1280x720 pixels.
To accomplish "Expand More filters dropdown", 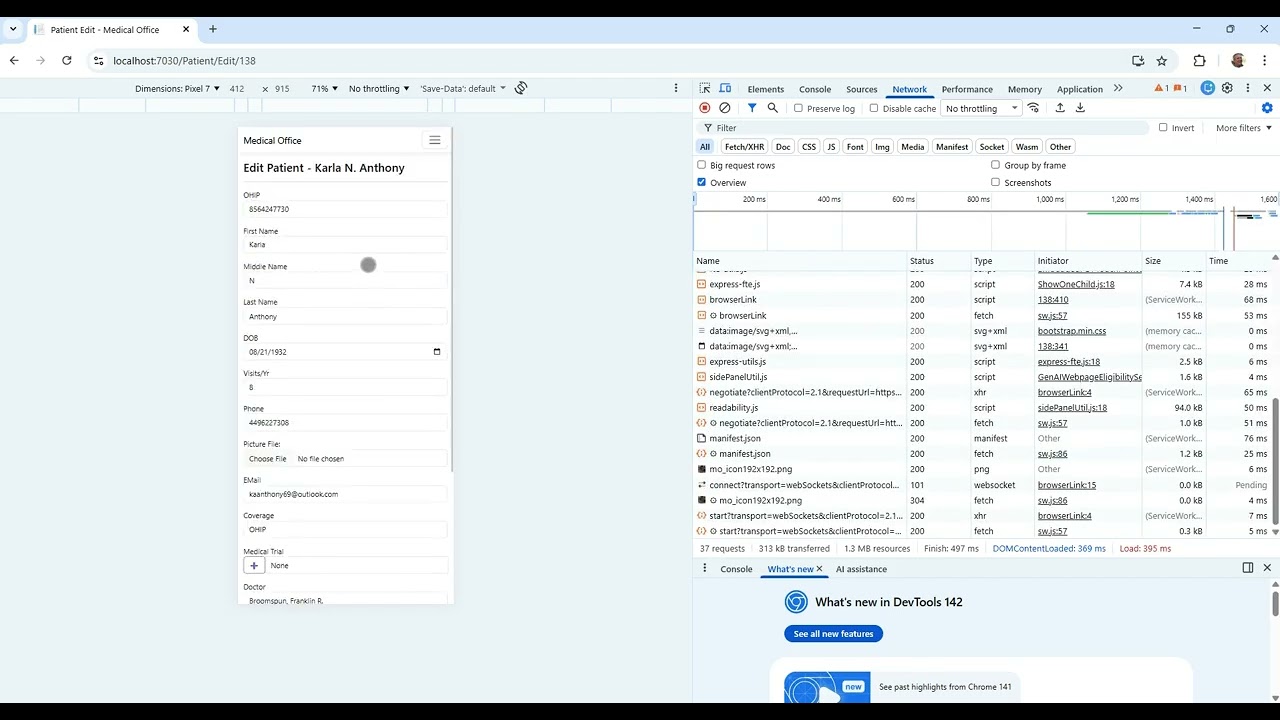I will (x=1244, y=128).
